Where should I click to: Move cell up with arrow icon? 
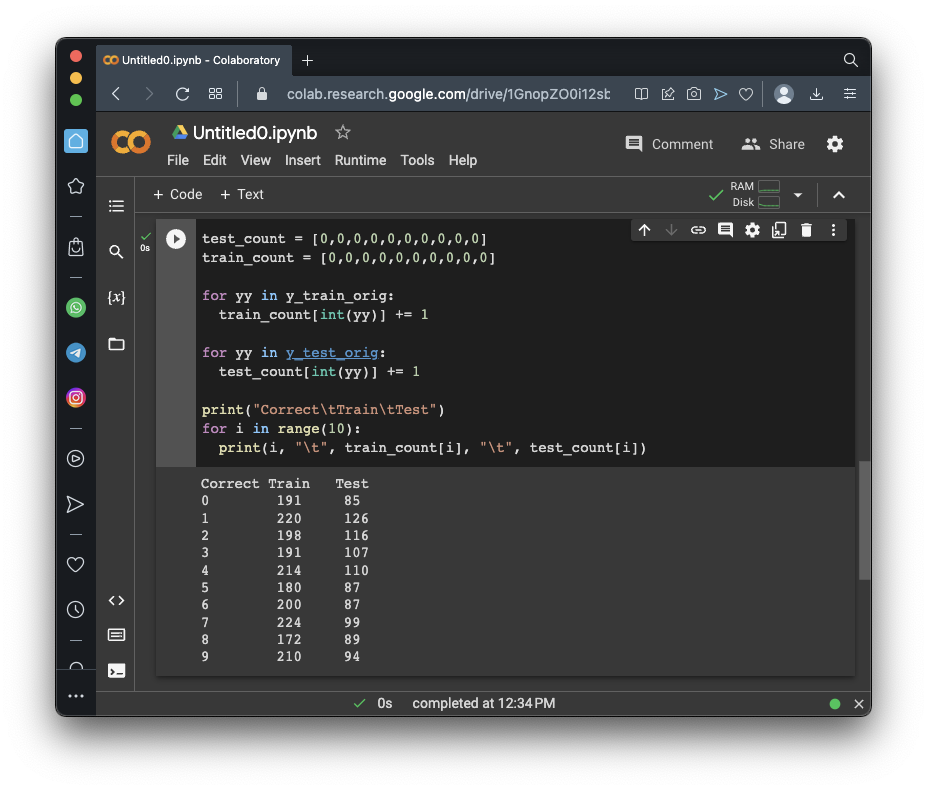pos(644,230)
